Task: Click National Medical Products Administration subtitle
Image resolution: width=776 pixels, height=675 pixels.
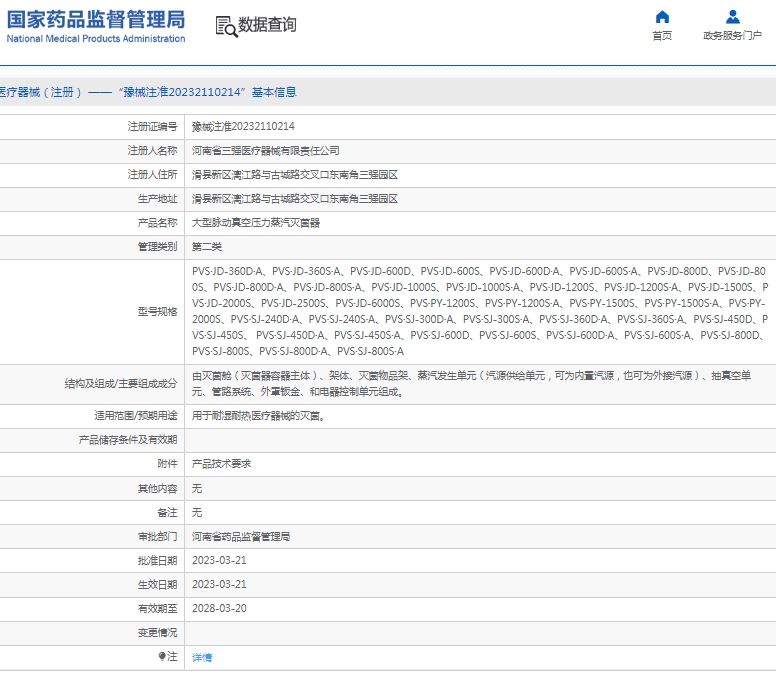Action: 96,39
